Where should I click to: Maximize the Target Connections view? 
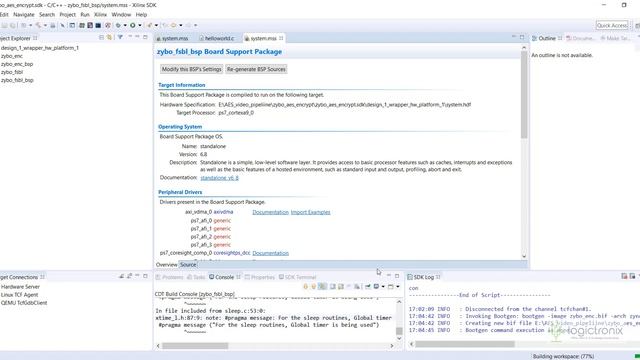[x=145, y=276]
